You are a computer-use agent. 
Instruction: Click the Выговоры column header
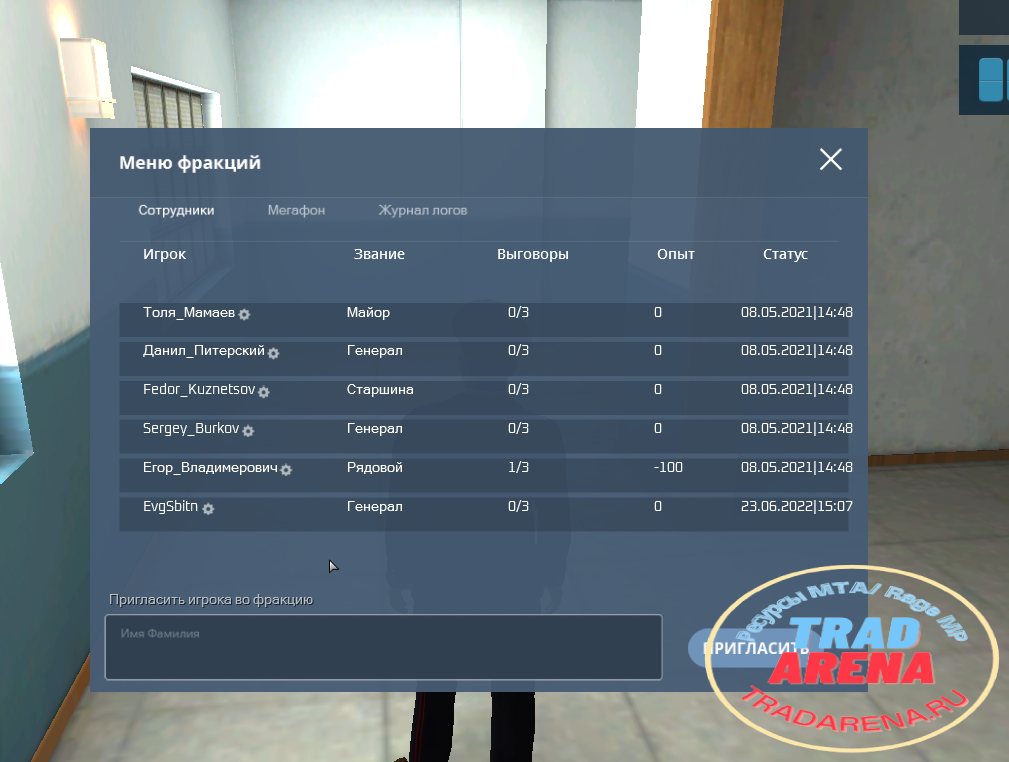coord(533,254)
